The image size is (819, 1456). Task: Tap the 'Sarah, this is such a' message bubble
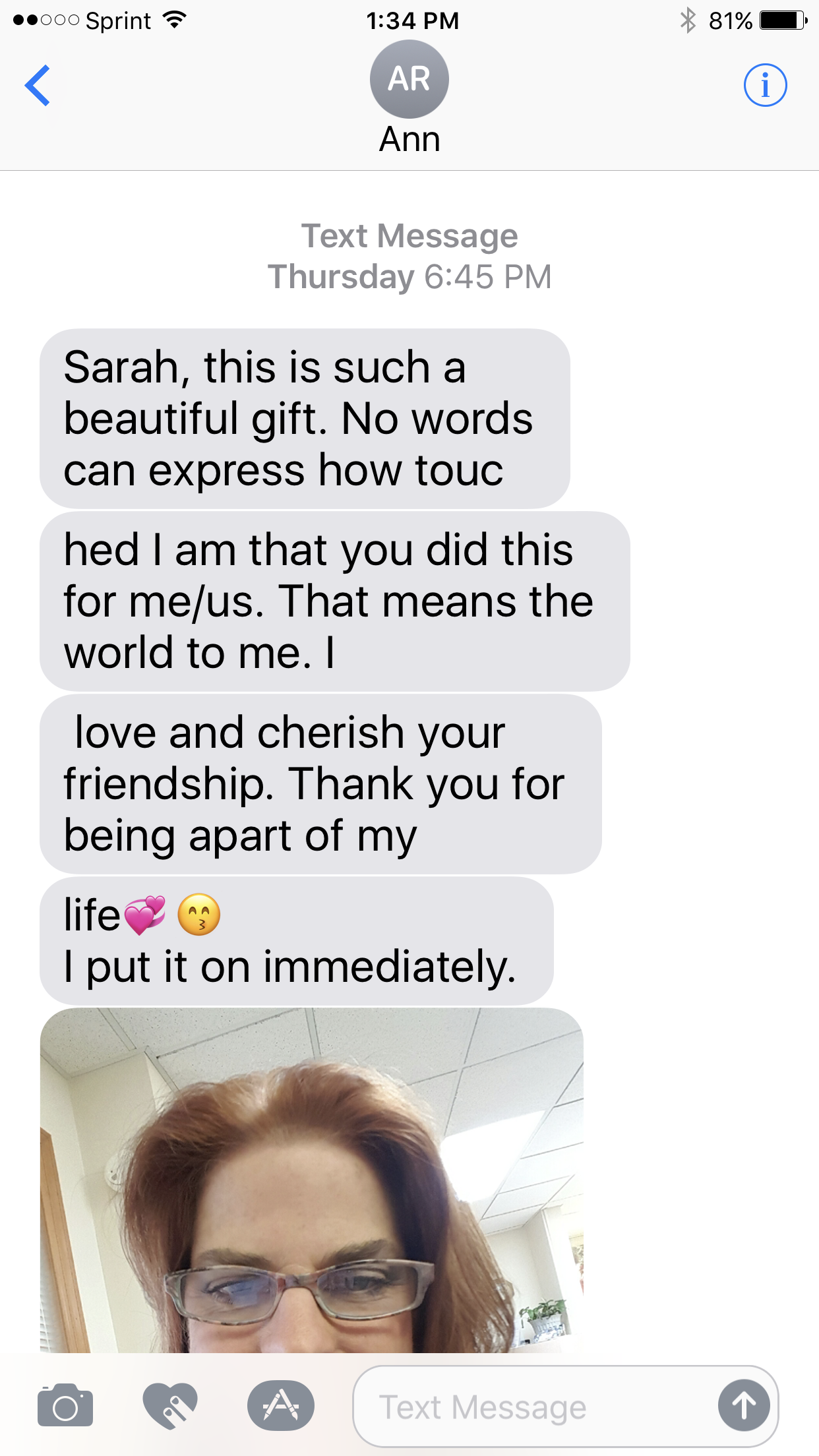coord(305,419)
